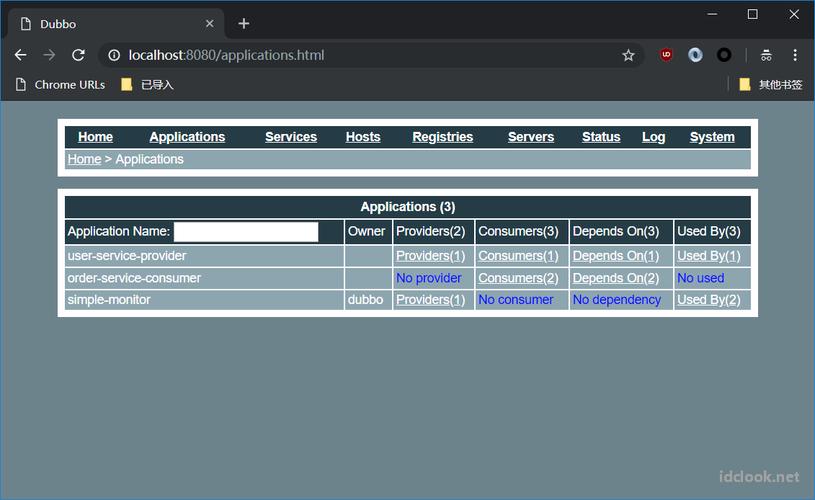Focus the Application Name search field
The width and height of the screenshot is (815, 500).
coord(246,232)
